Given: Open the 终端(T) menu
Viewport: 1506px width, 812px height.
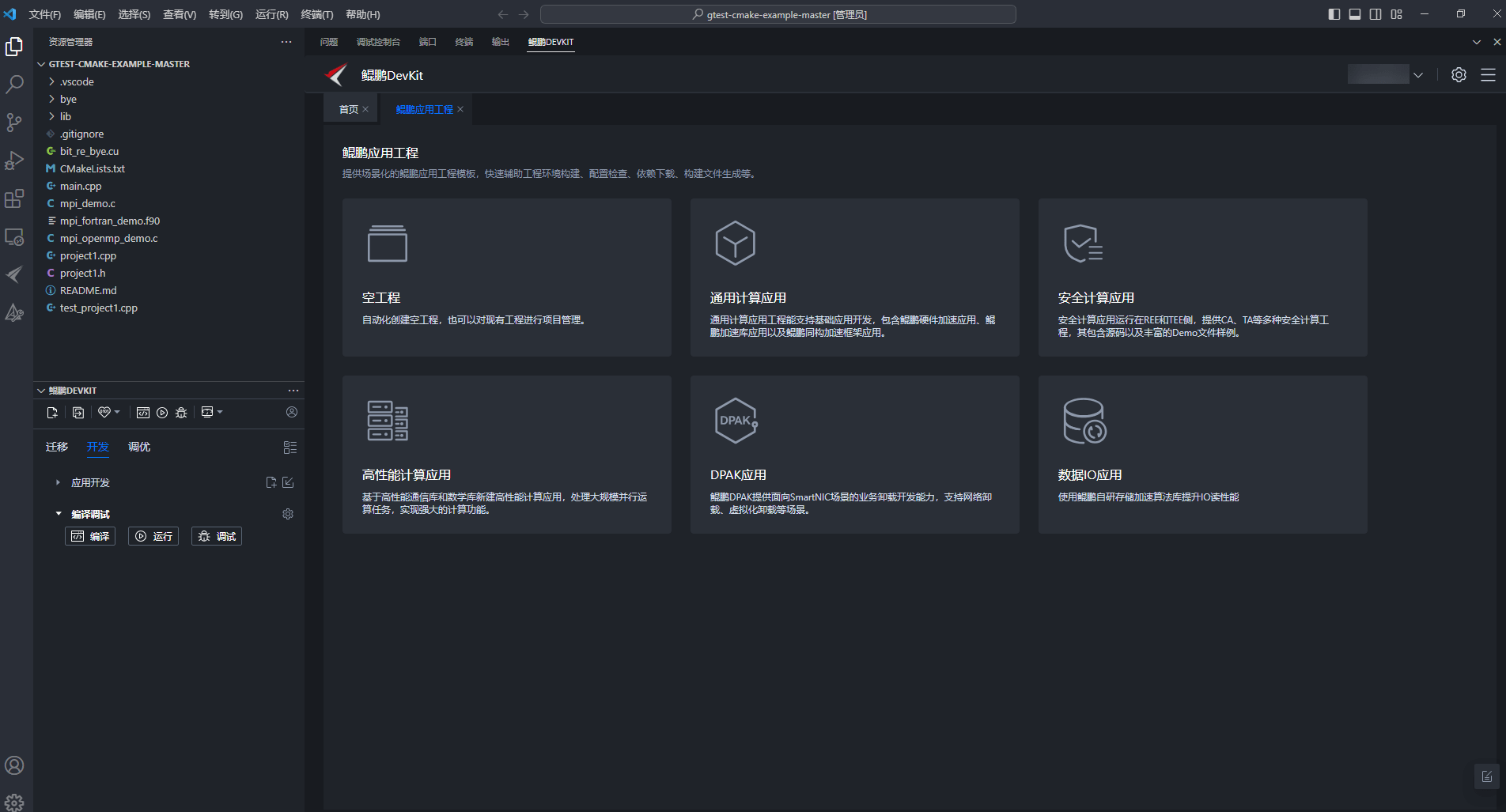Looking at the screenshot, I should pyautogui.click(x=317, y=14).
